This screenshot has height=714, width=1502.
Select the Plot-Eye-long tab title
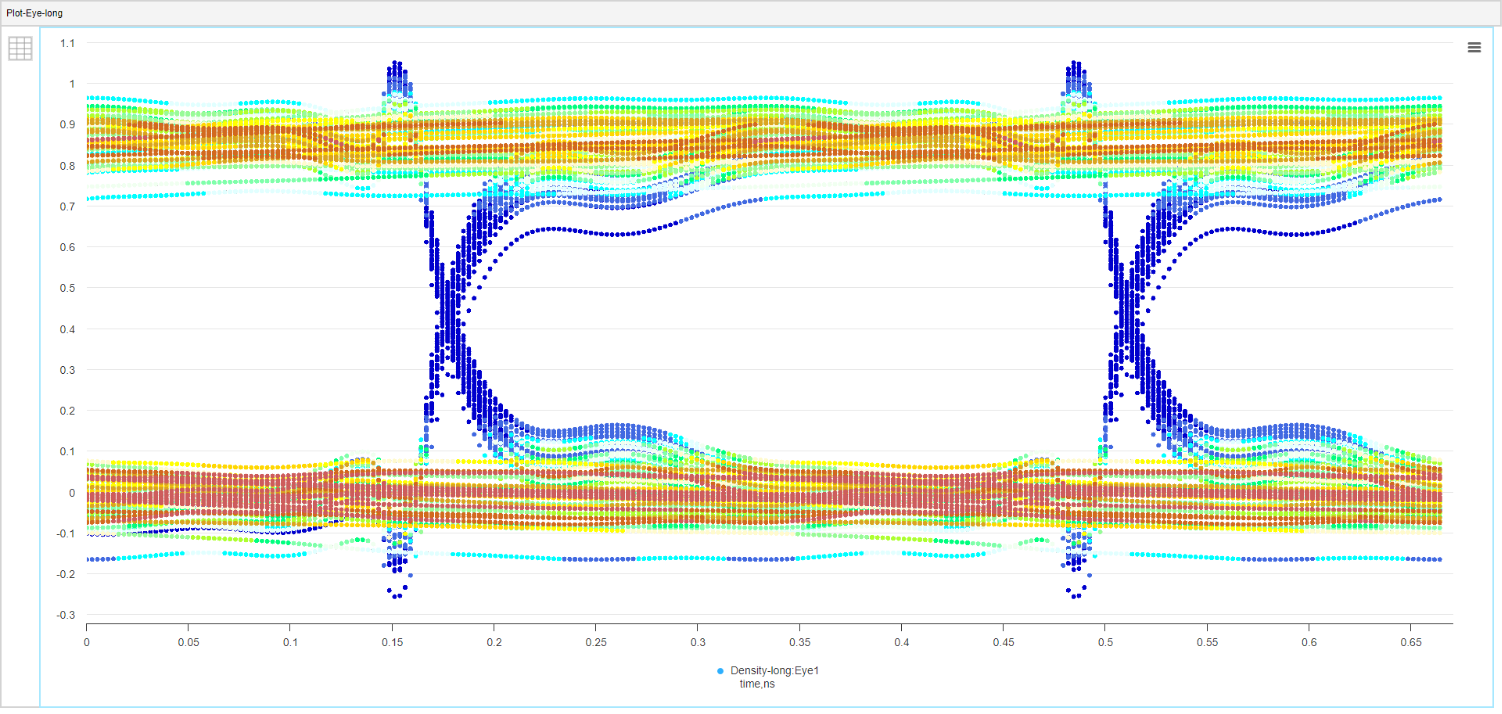pyautogui.click(x=35, y=13)
